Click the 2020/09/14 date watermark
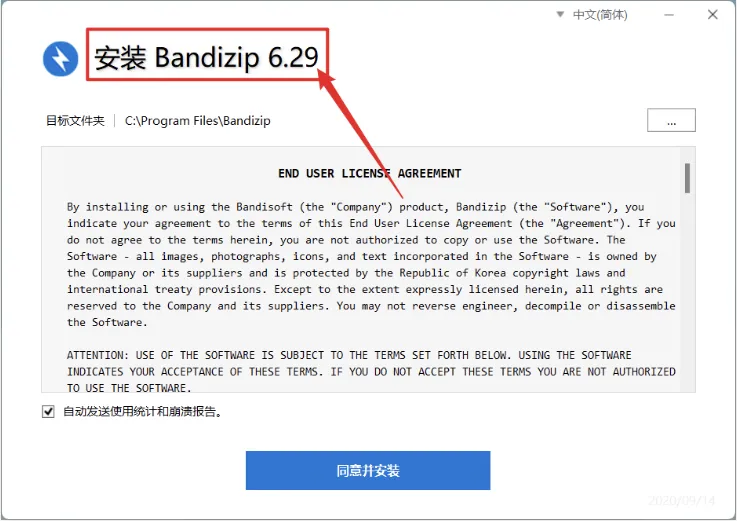This screenshot has width=737, height=521. [681, 500]
